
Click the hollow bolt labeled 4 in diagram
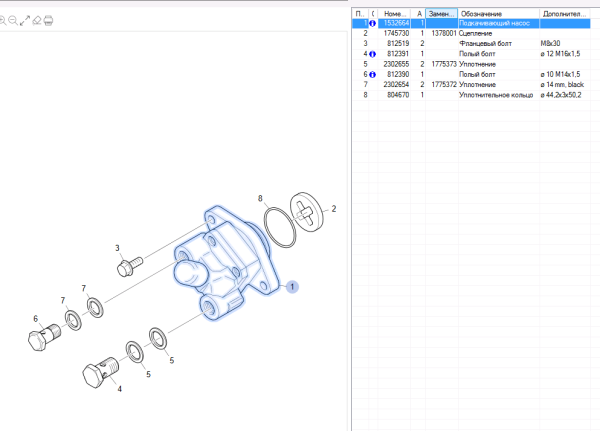(x=101, y=373)
